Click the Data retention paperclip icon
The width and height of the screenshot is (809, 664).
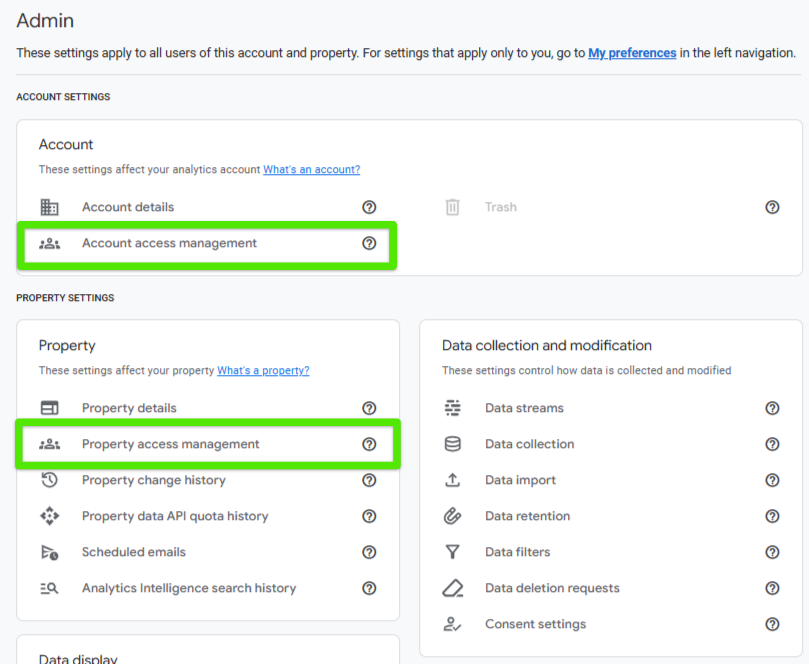click(x=454, y=516)
